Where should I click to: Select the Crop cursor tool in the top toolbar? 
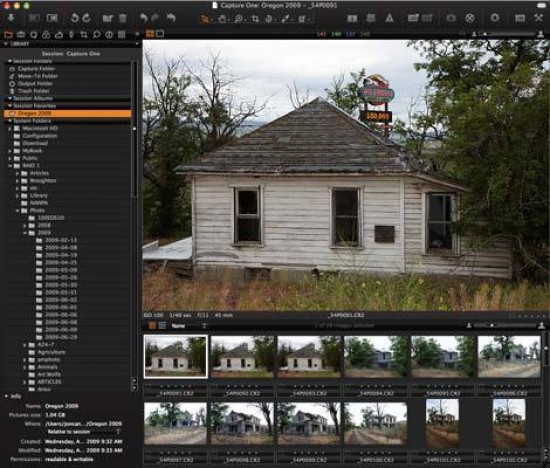tap(255, 19)
